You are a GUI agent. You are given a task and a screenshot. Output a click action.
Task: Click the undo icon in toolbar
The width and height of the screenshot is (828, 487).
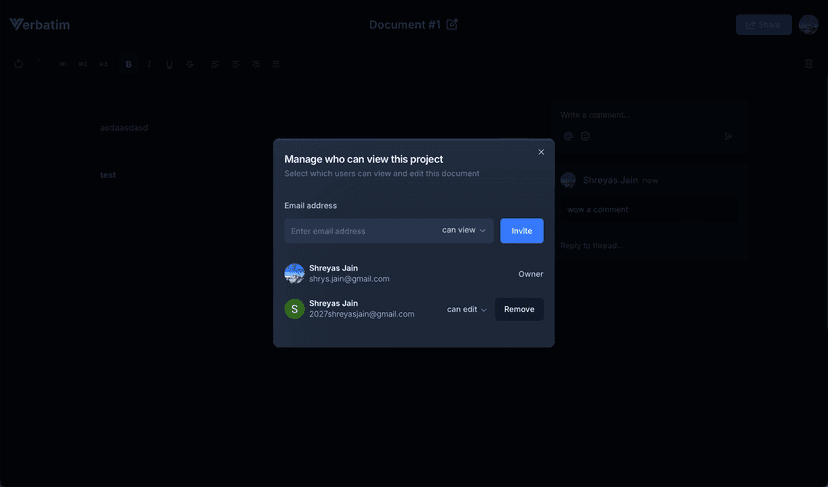(x=19, y=64)
